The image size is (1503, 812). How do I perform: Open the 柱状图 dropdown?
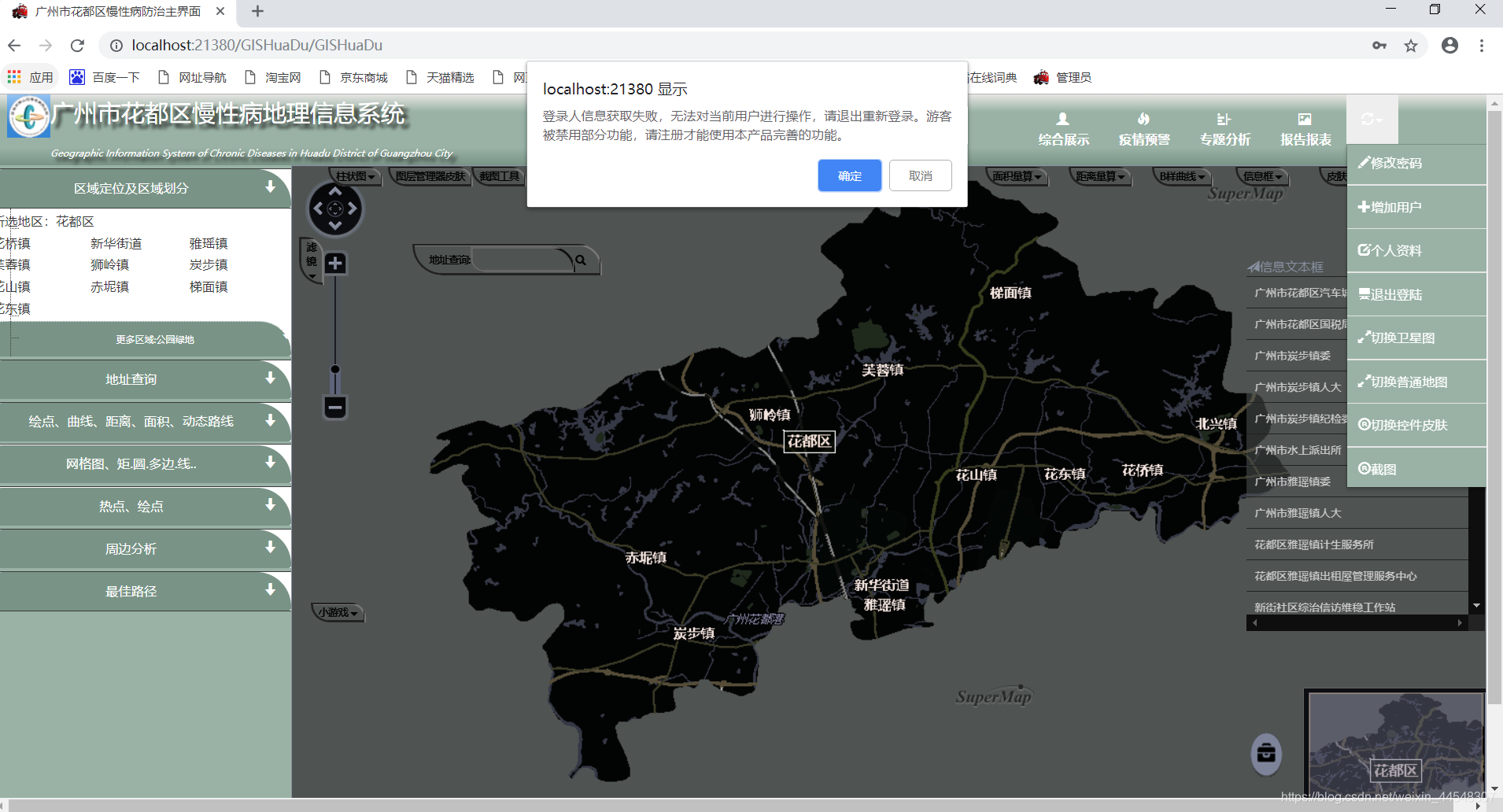tap(355, 176)
